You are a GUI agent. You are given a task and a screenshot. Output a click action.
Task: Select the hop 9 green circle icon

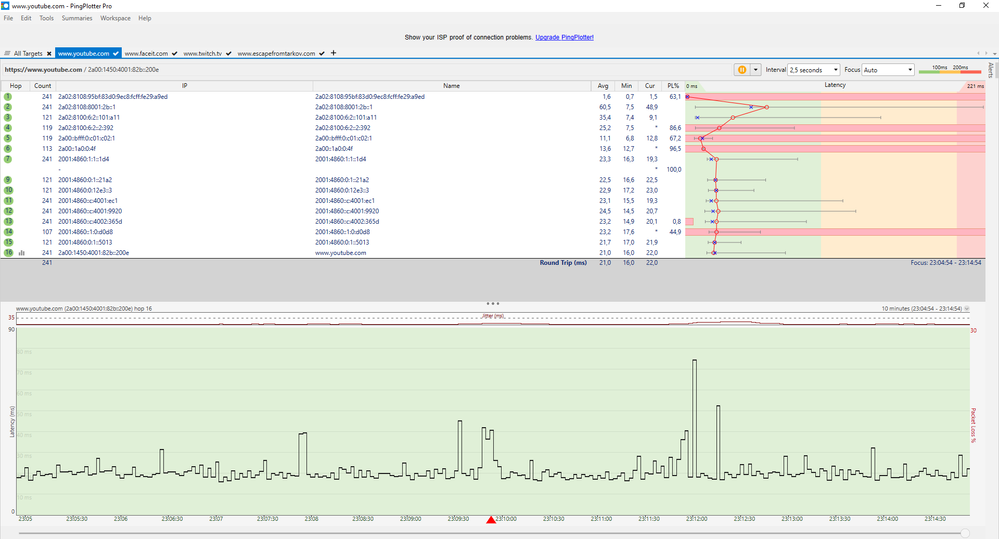click(8, 180)
